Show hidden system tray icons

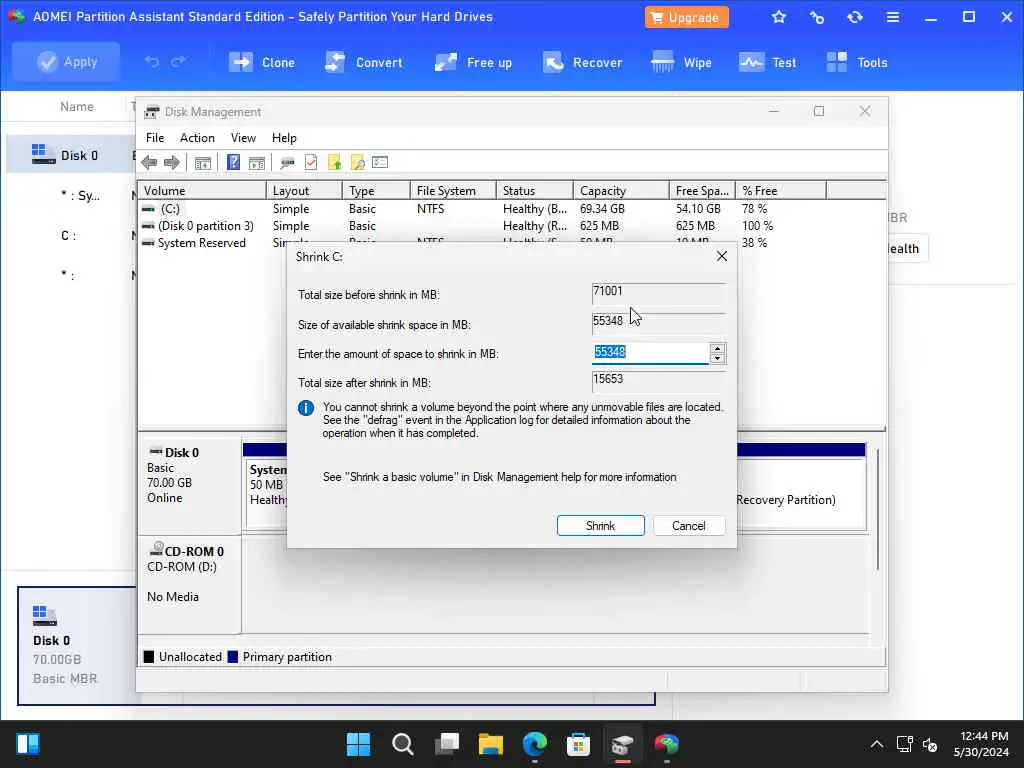pos(876,744)
